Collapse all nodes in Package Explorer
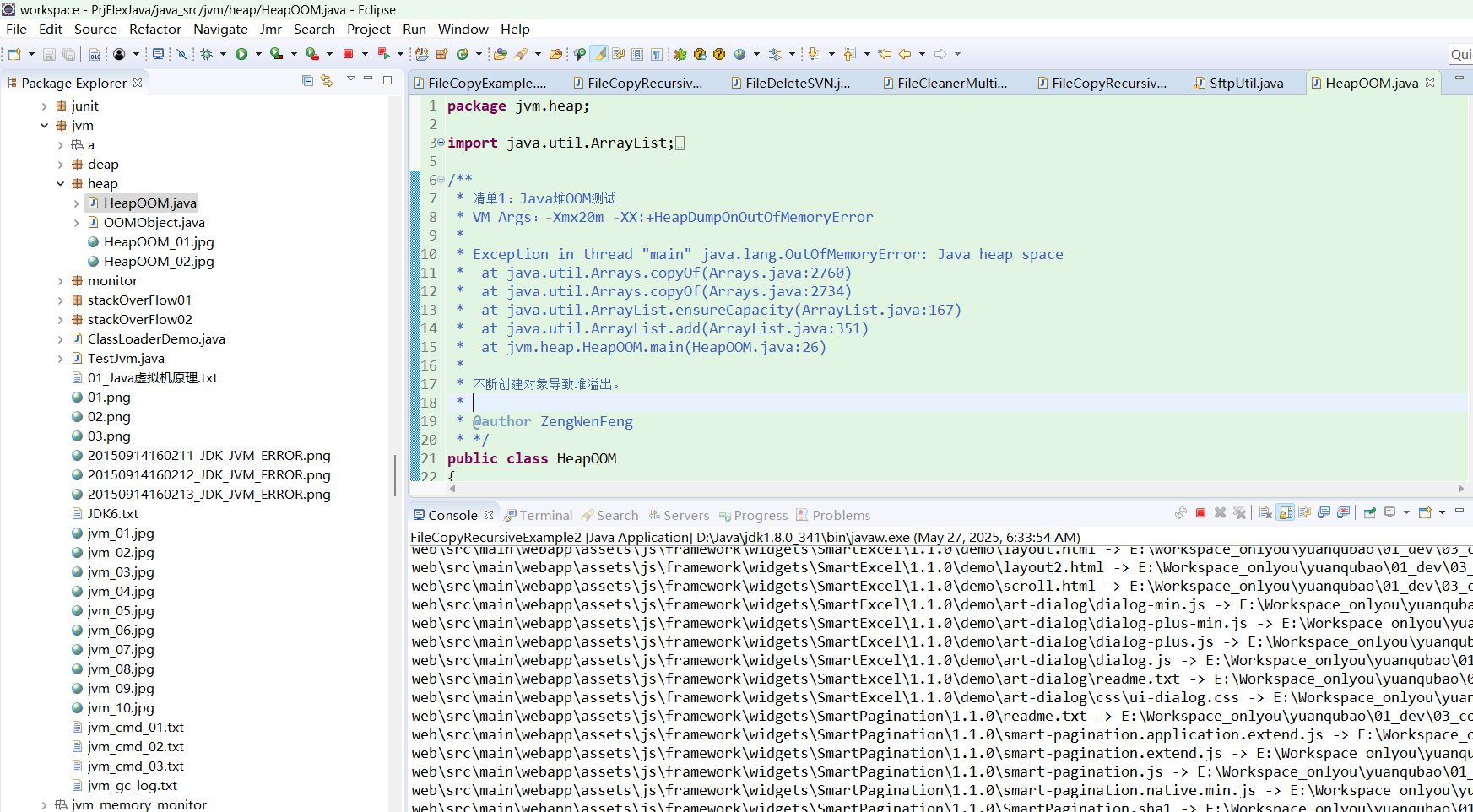Viewport: 1473px width, 812px height. (306, 81)
